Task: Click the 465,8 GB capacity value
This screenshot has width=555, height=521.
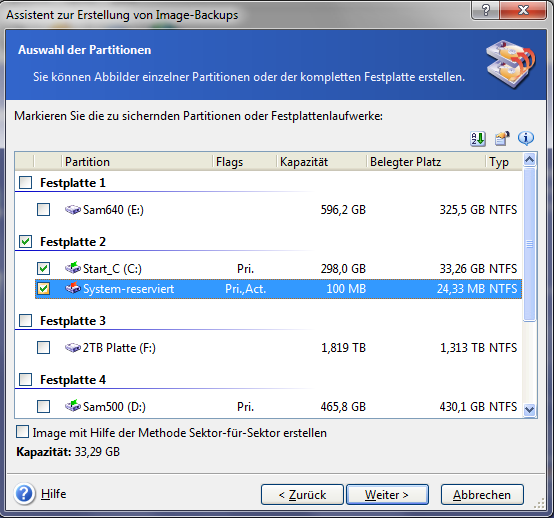Action: point(343,407)
